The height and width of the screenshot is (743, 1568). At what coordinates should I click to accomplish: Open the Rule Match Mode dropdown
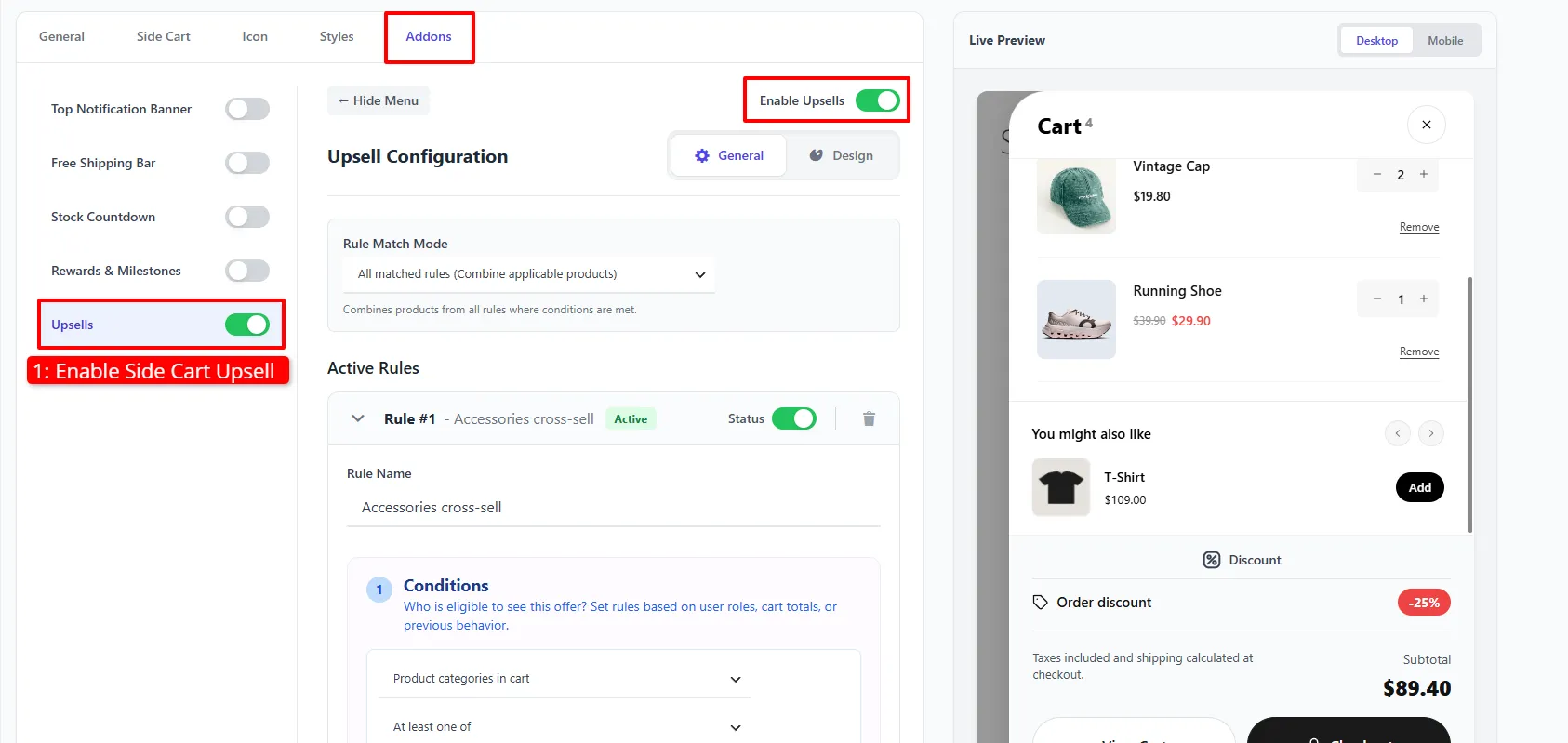pos(529,274)
